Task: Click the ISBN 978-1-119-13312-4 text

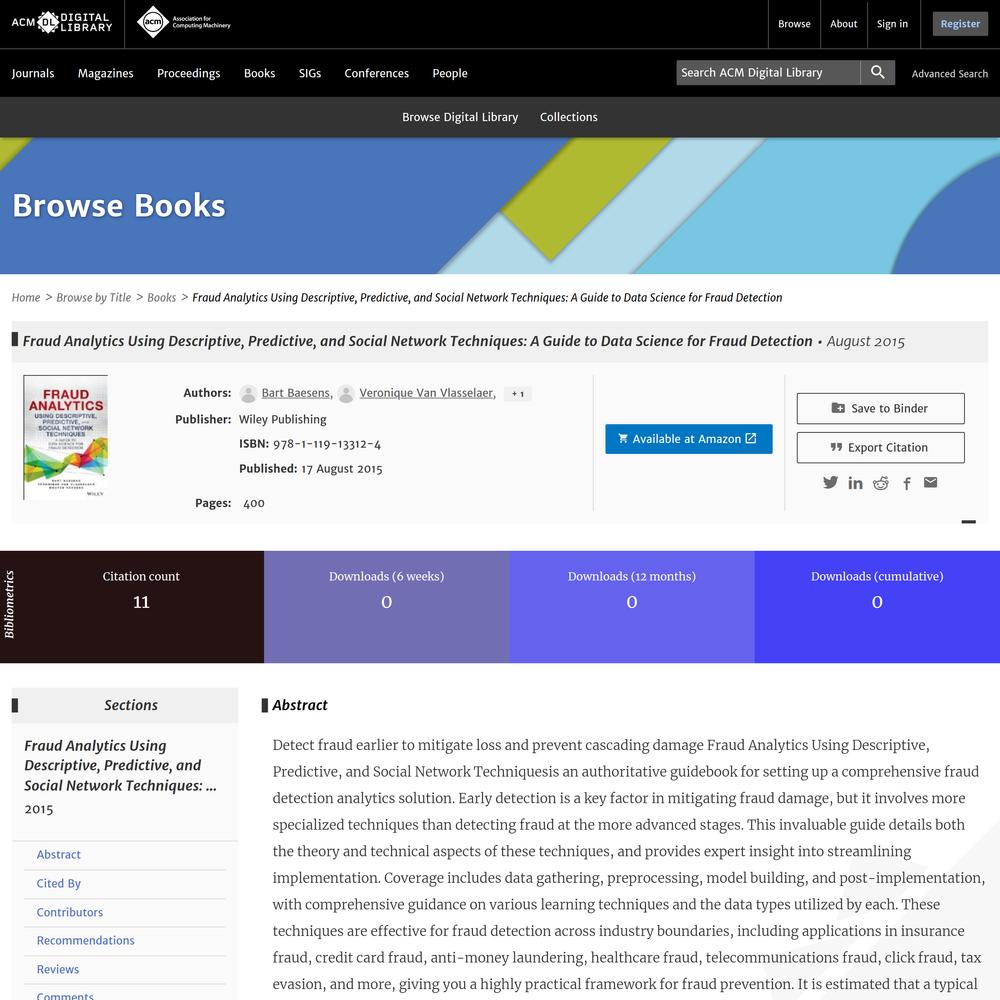Action: [x=327, y=445]
